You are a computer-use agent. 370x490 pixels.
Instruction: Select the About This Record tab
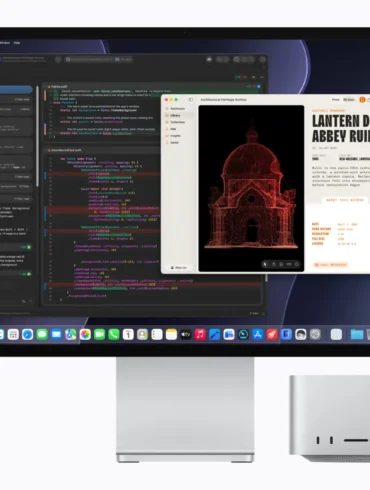point(345,200)
